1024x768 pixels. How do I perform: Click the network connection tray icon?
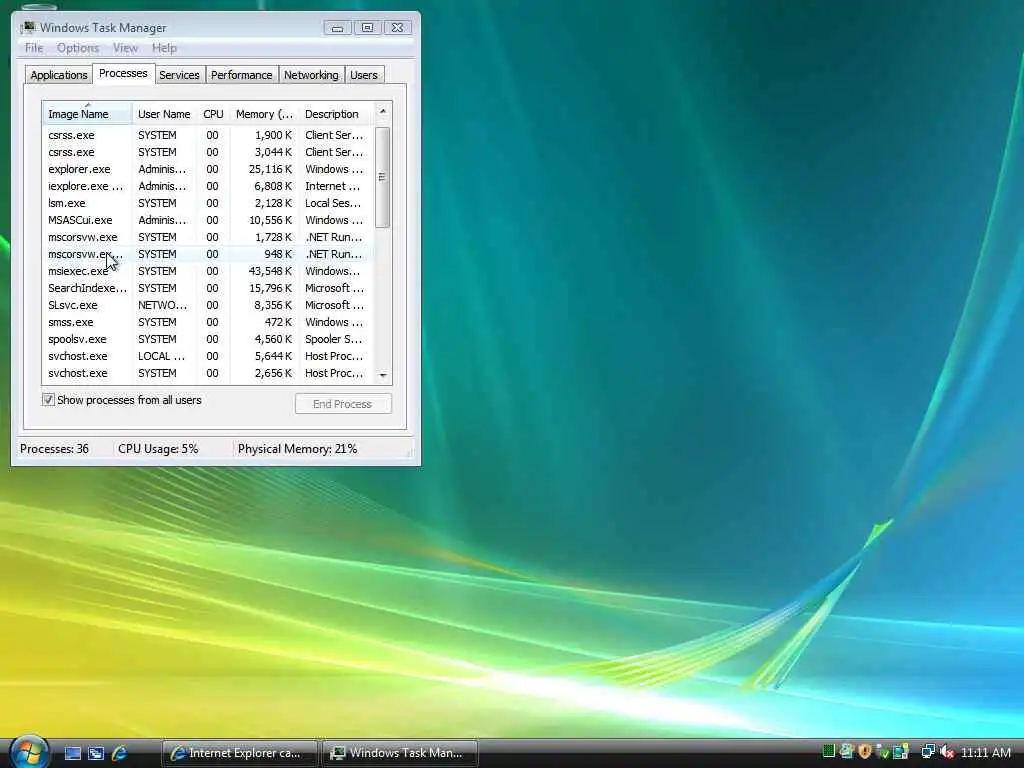pyautogui.click(x=927, y=752)
